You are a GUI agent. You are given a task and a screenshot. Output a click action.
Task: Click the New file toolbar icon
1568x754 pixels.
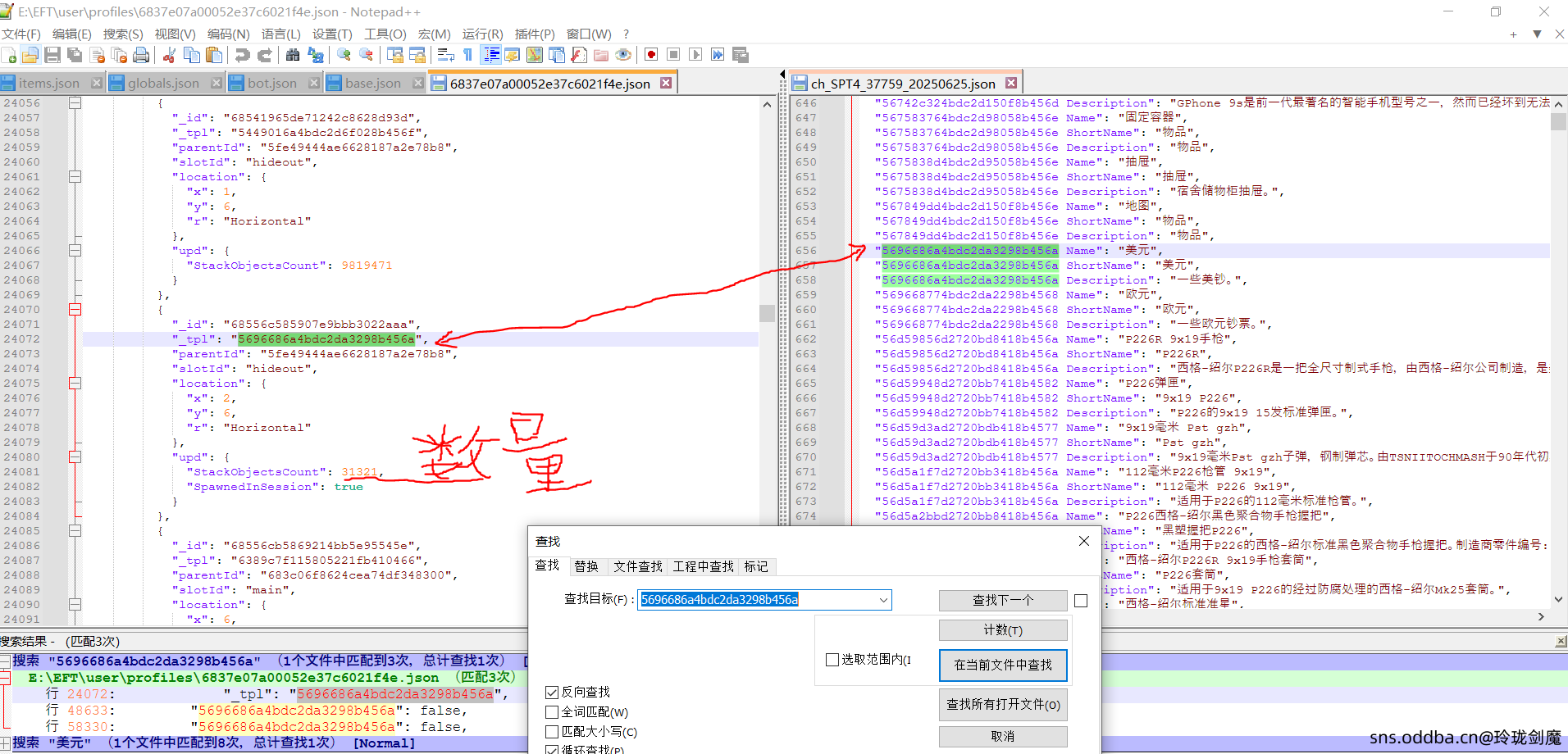(x=9, y=55)
